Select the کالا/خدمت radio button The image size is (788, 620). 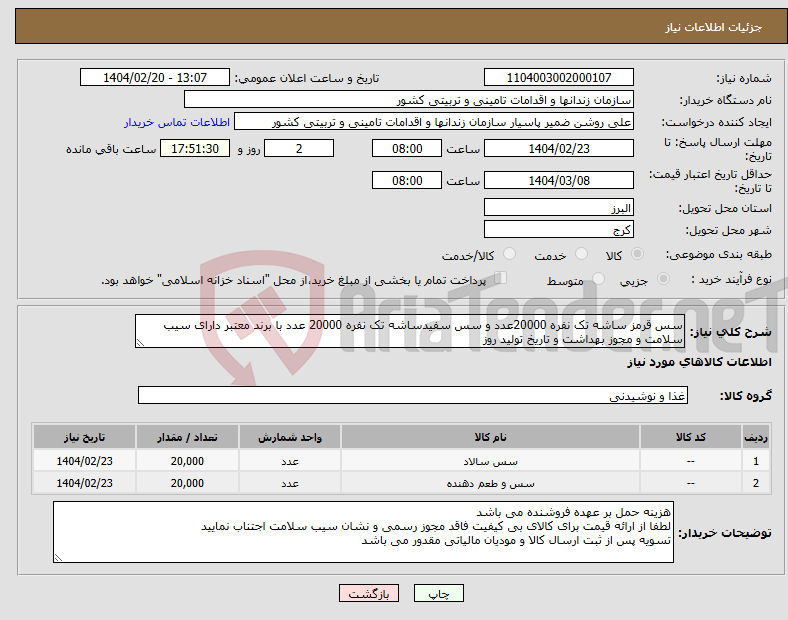(509, 254)
